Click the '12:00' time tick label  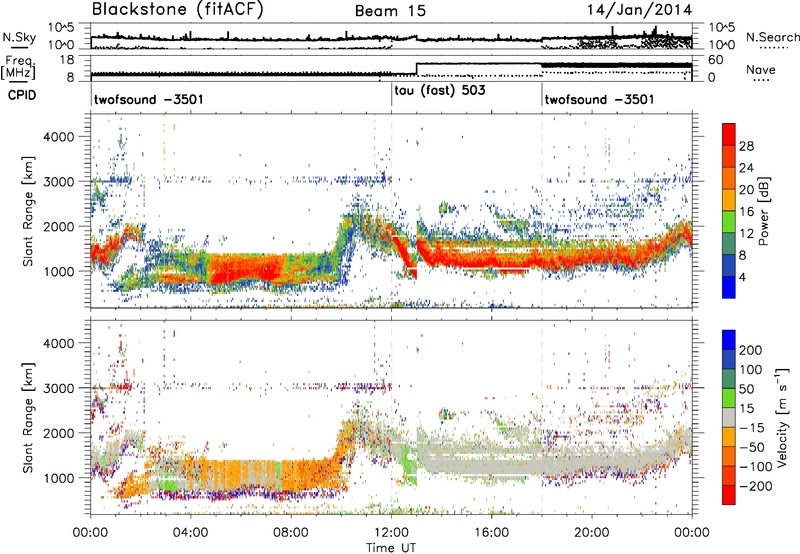[391, 533]
